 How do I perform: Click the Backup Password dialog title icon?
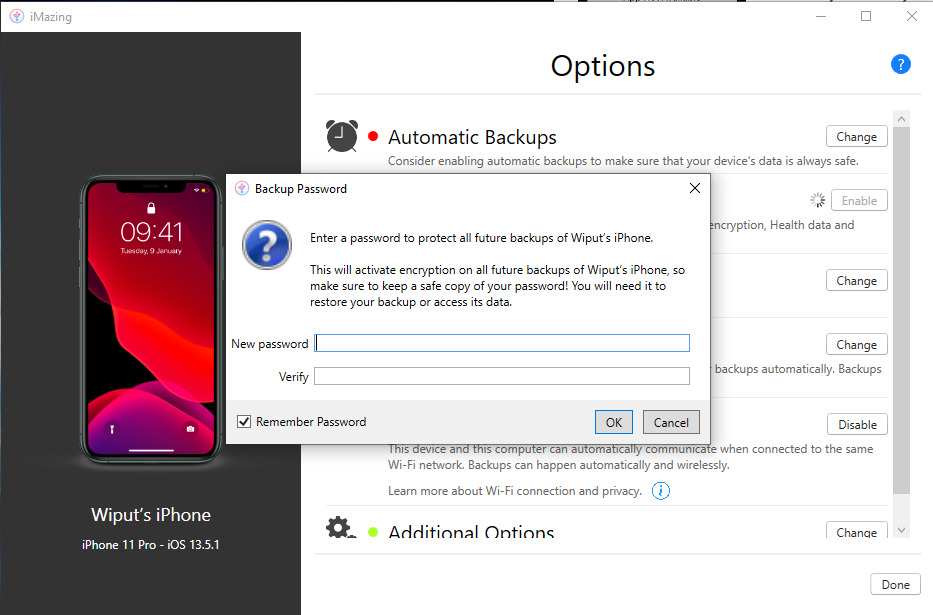(242, 189)
